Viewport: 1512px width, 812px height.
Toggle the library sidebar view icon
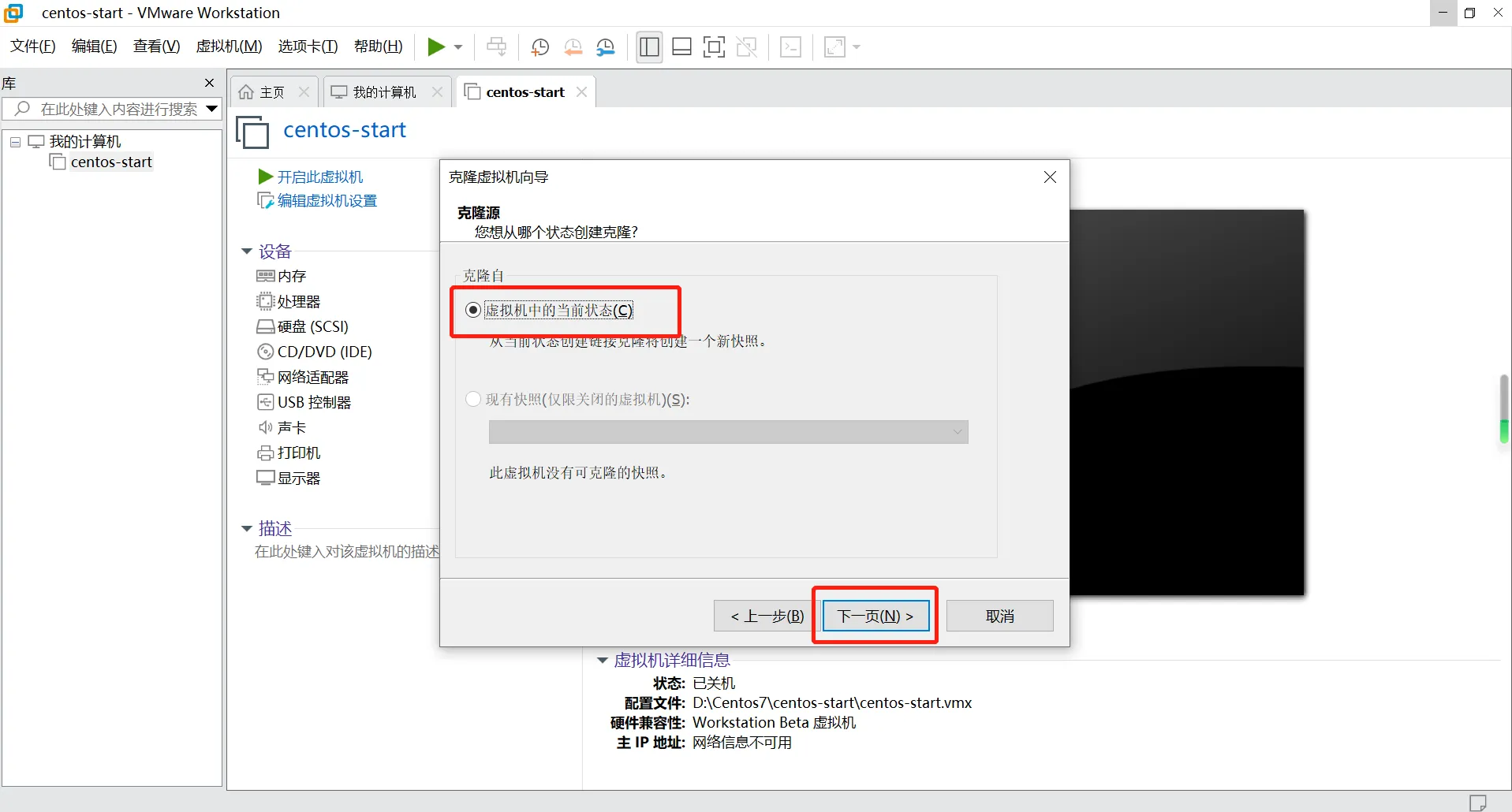(x=649, y=47)
